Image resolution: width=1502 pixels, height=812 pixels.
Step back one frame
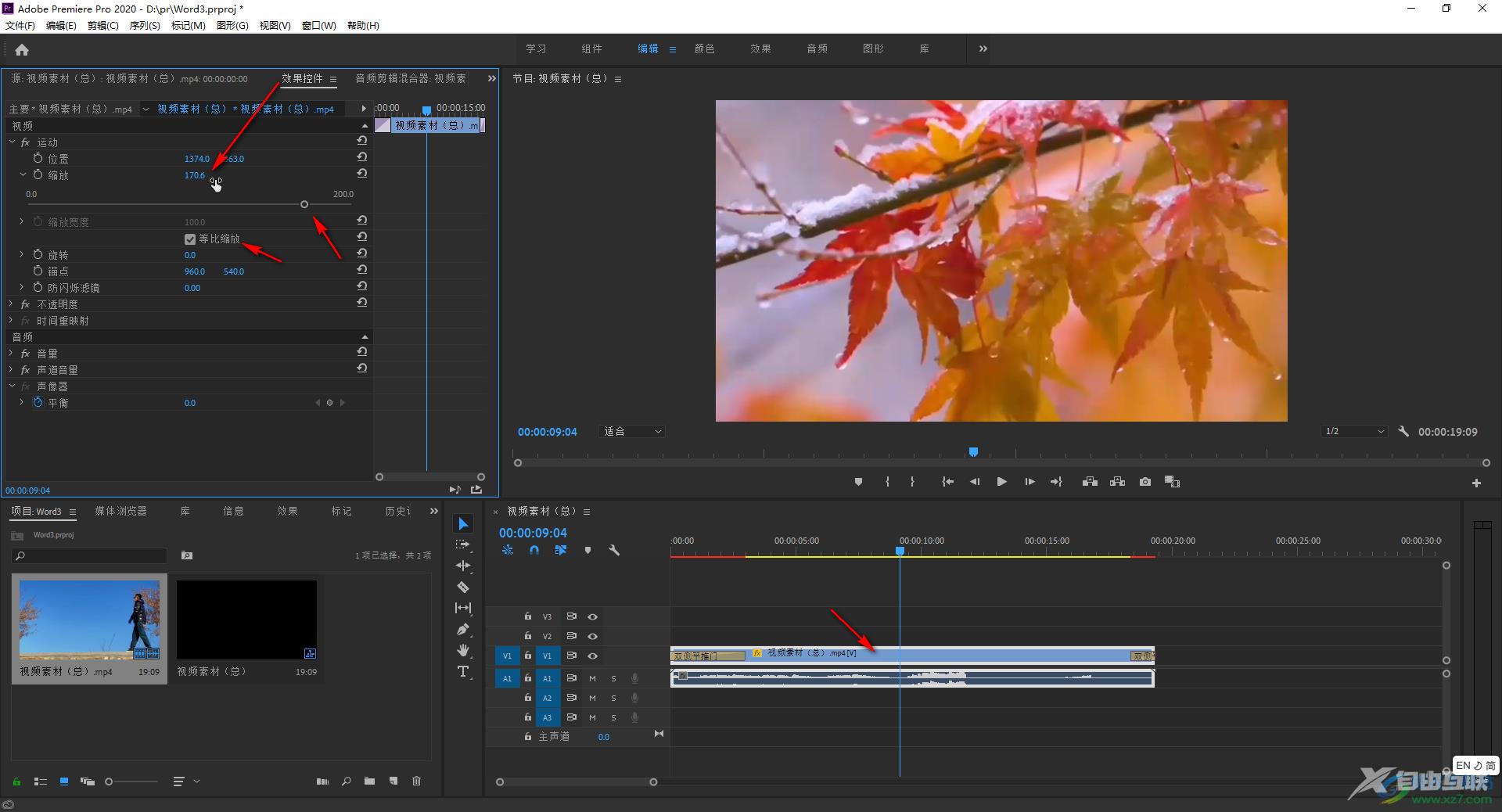[975, 482]
